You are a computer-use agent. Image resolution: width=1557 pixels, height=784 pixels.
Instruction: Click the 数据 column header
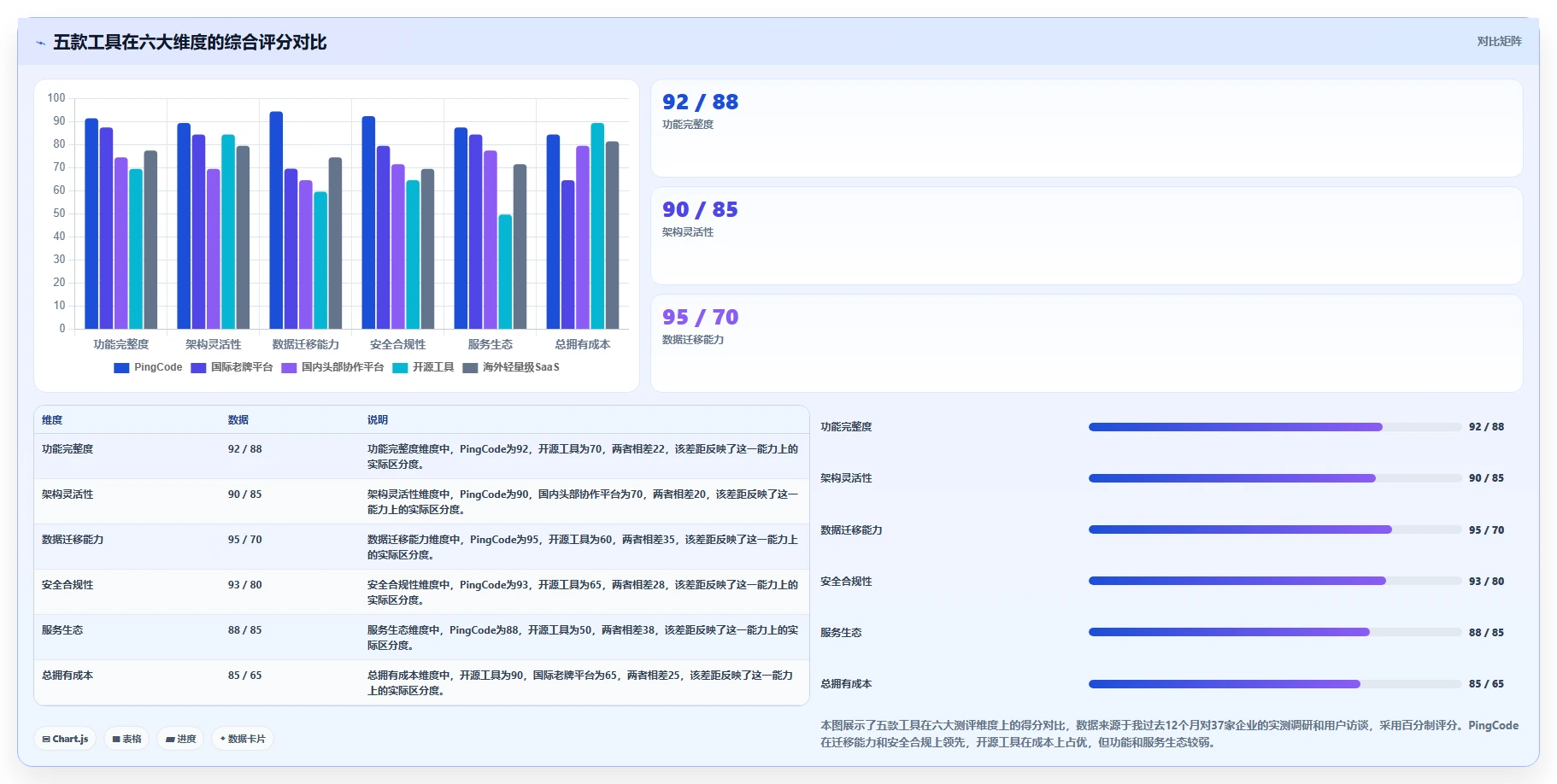pyautogui.click(x=238, y=420)
